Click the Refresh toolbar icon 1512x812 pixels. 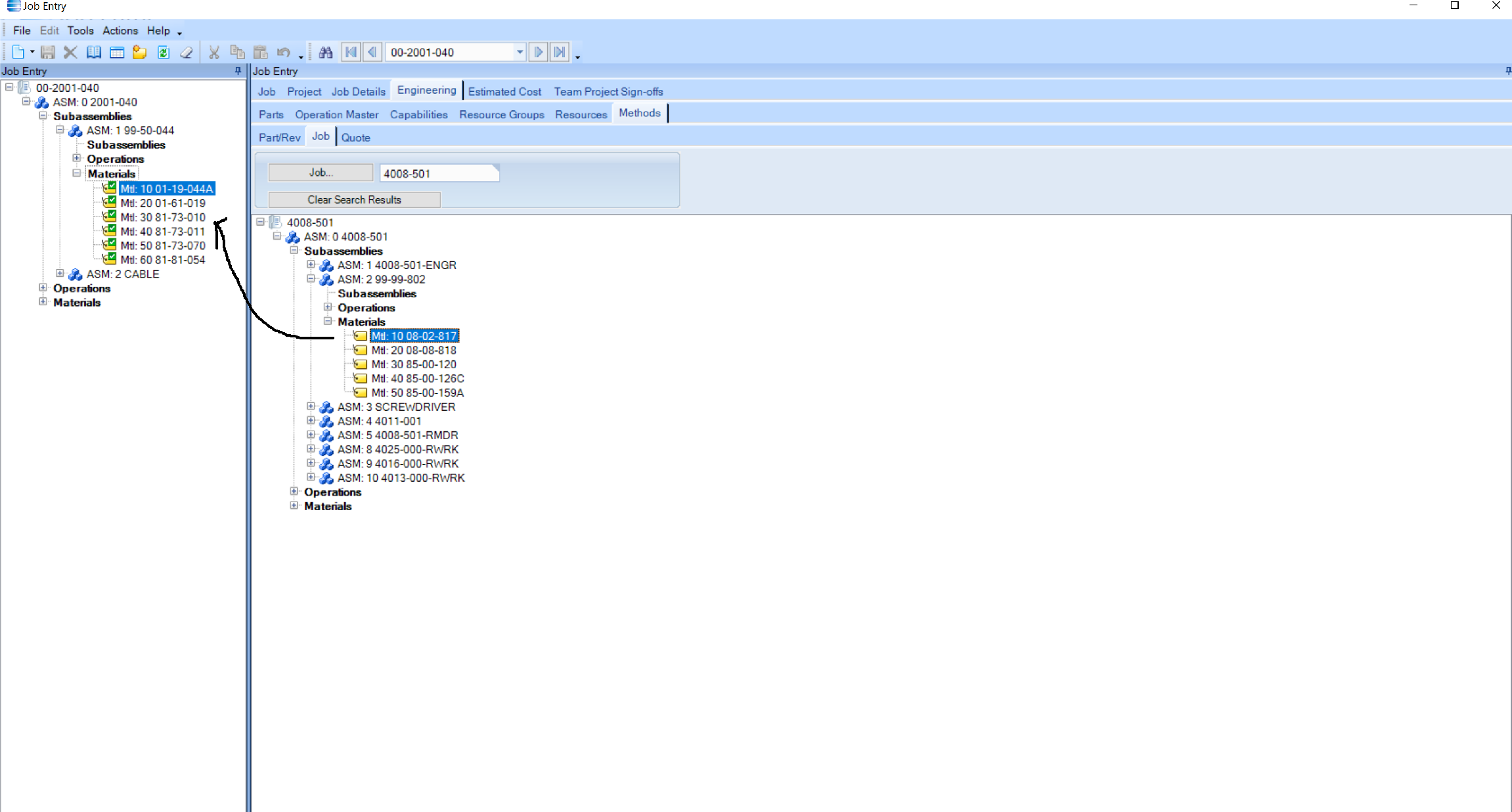(163, 53)
